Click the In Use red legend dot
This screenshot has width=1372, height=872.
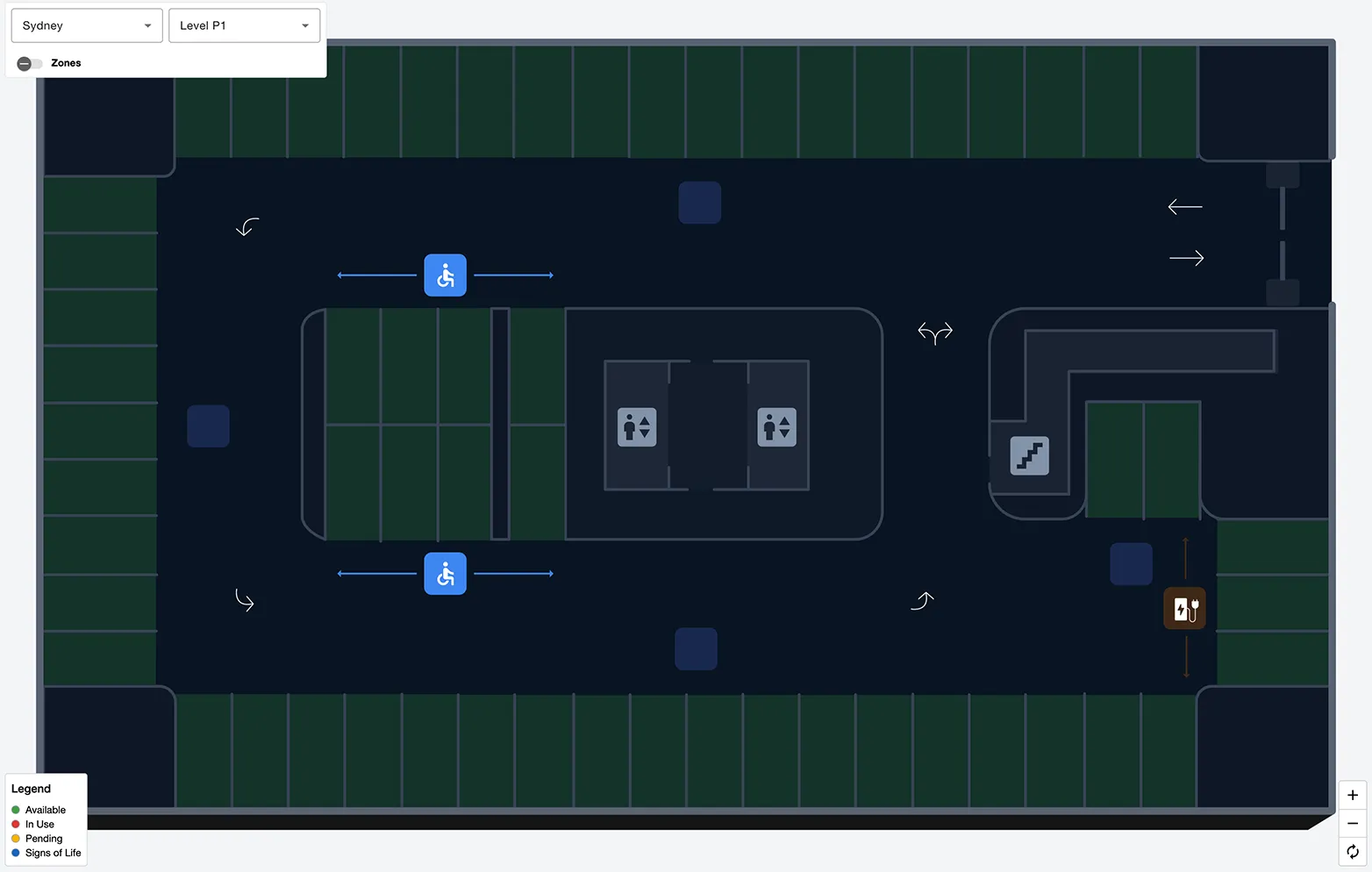[16, 824]
